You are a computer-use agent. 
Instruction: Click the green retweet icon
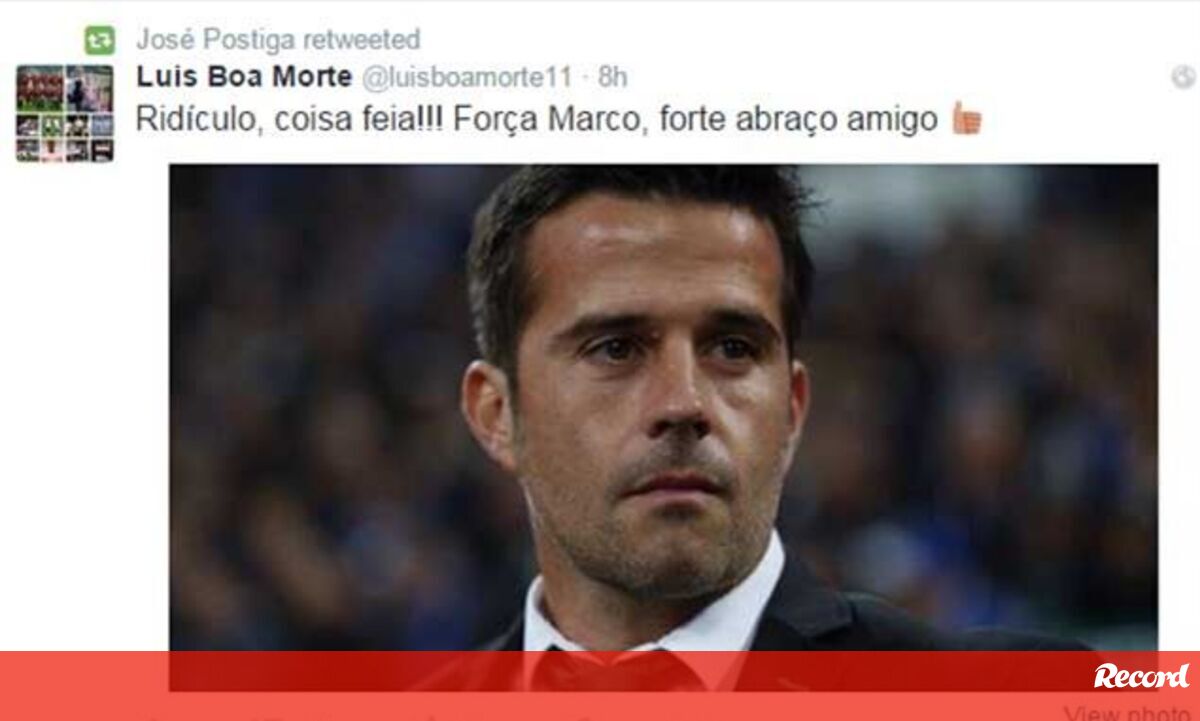click(99, 40)
